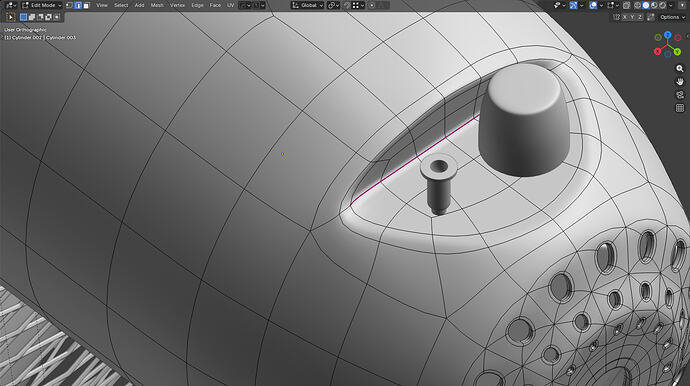The height and width of the screenshot is (386, 690).
Task: Toggle show gizmo button
Action: coord(573,5)
